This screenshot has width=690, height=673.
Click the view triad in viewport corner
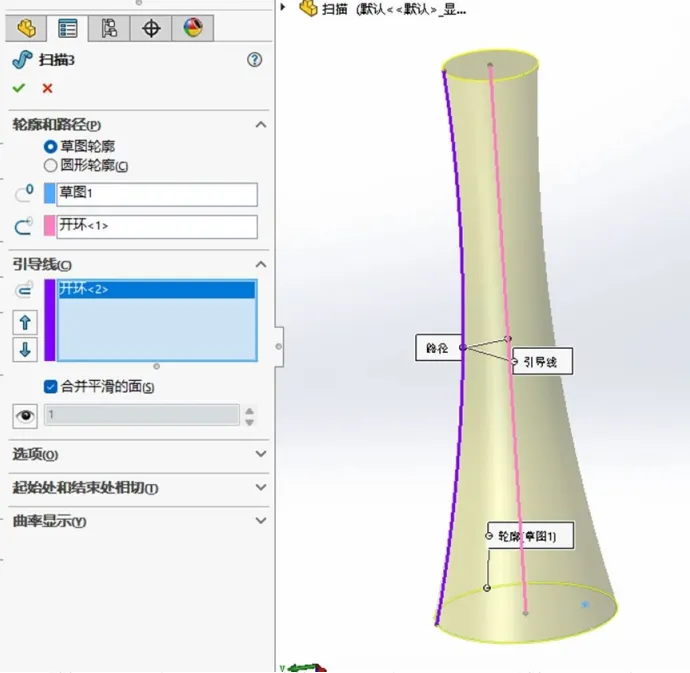(x=304, y=667)
